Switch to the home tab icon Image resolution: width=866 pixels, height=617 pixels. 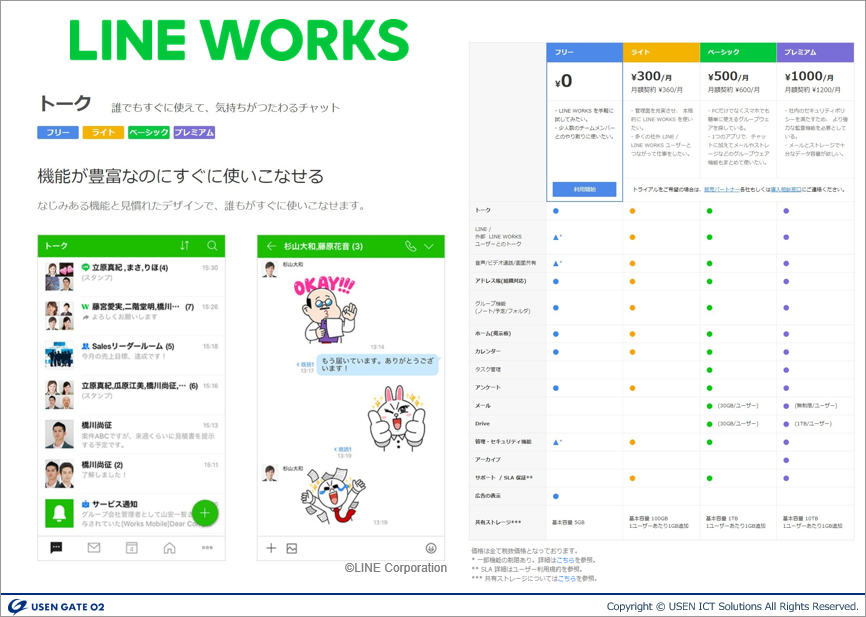click(170, 547)
